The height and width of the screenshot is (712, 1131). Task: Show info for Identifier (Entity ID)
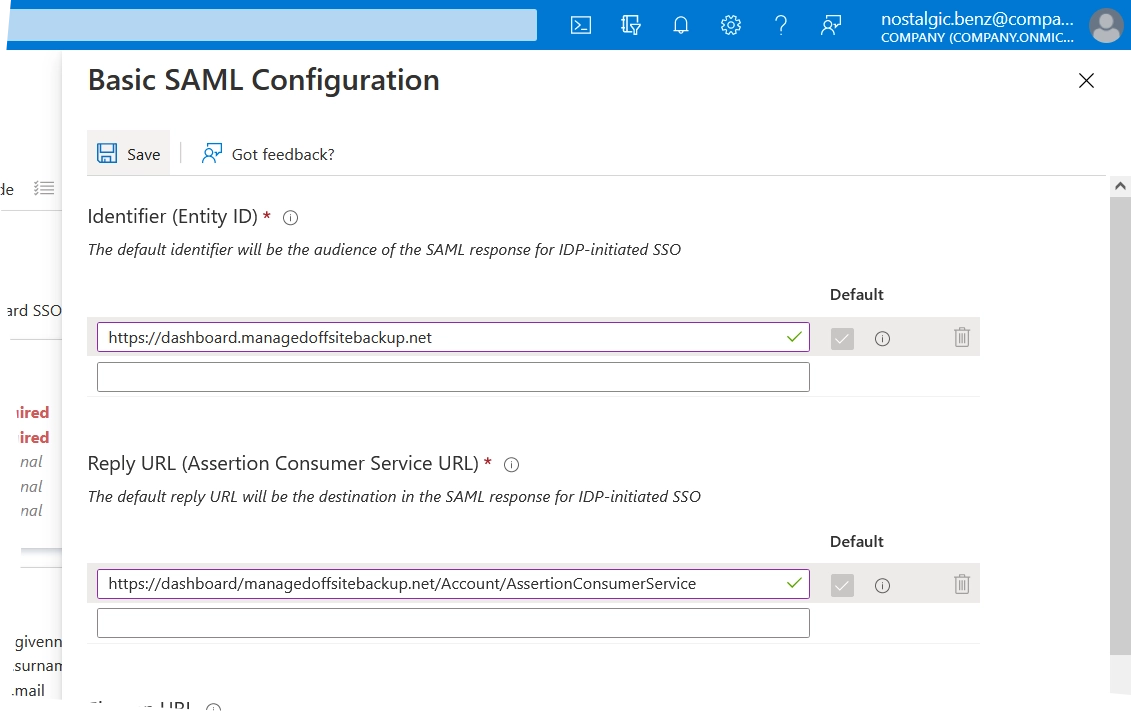[x=290, y=218]
